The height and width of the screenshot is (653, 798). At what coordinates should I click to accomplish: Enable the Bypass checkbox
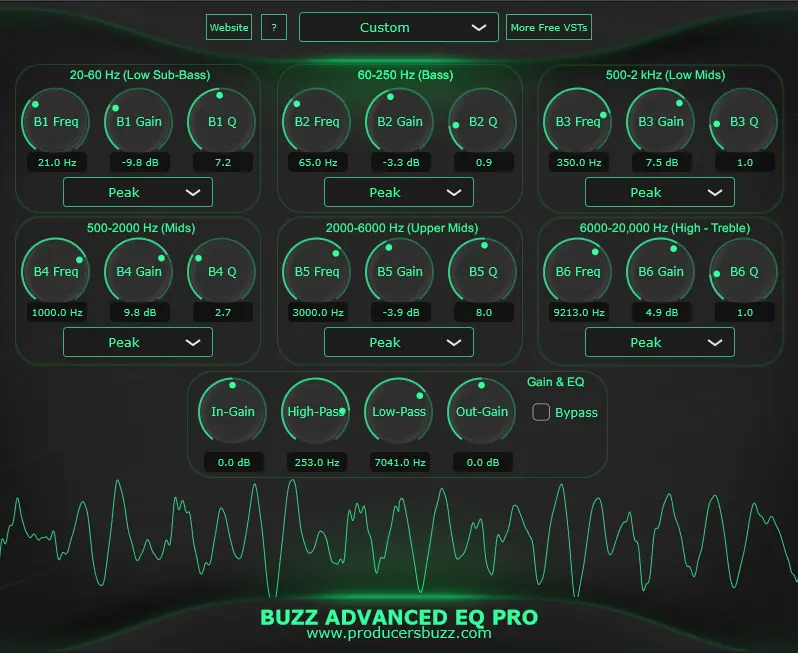[541, 412]
